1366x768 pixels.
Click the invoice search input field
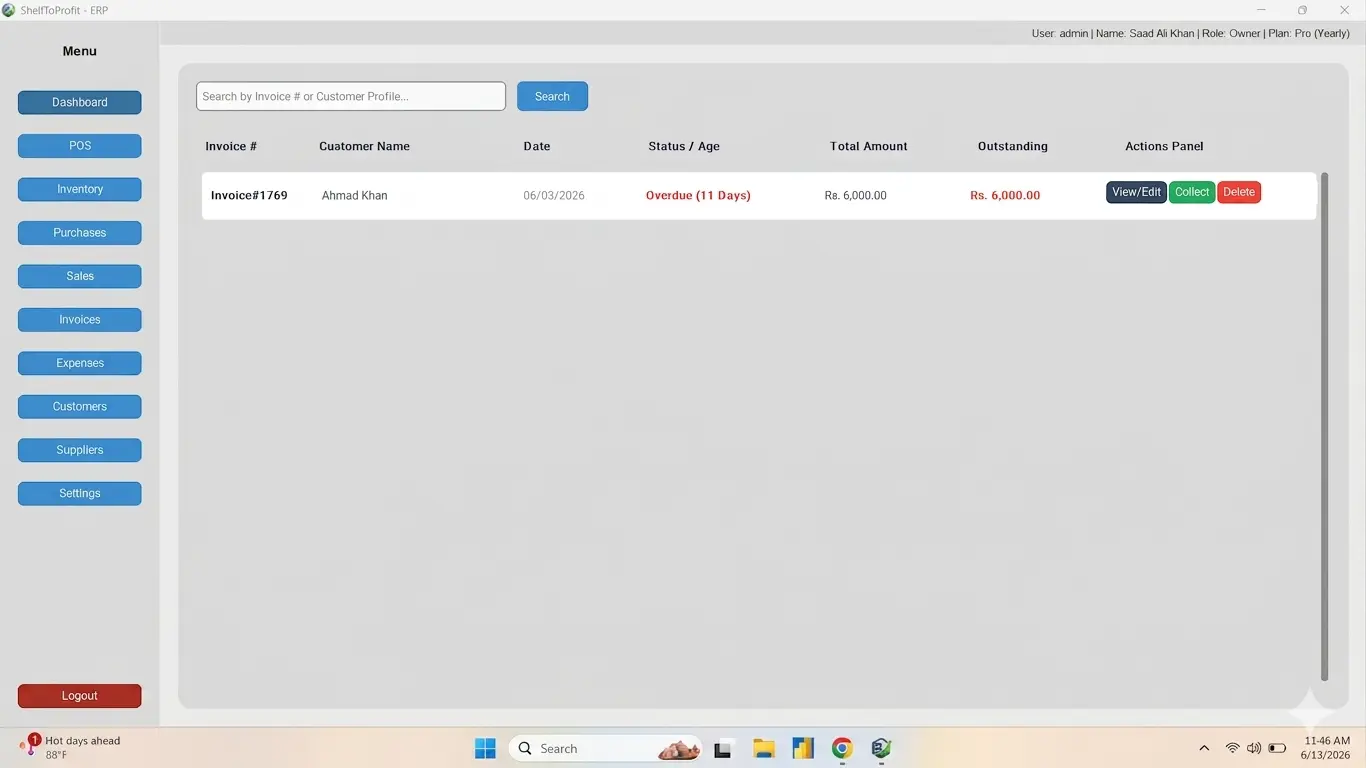351,96
